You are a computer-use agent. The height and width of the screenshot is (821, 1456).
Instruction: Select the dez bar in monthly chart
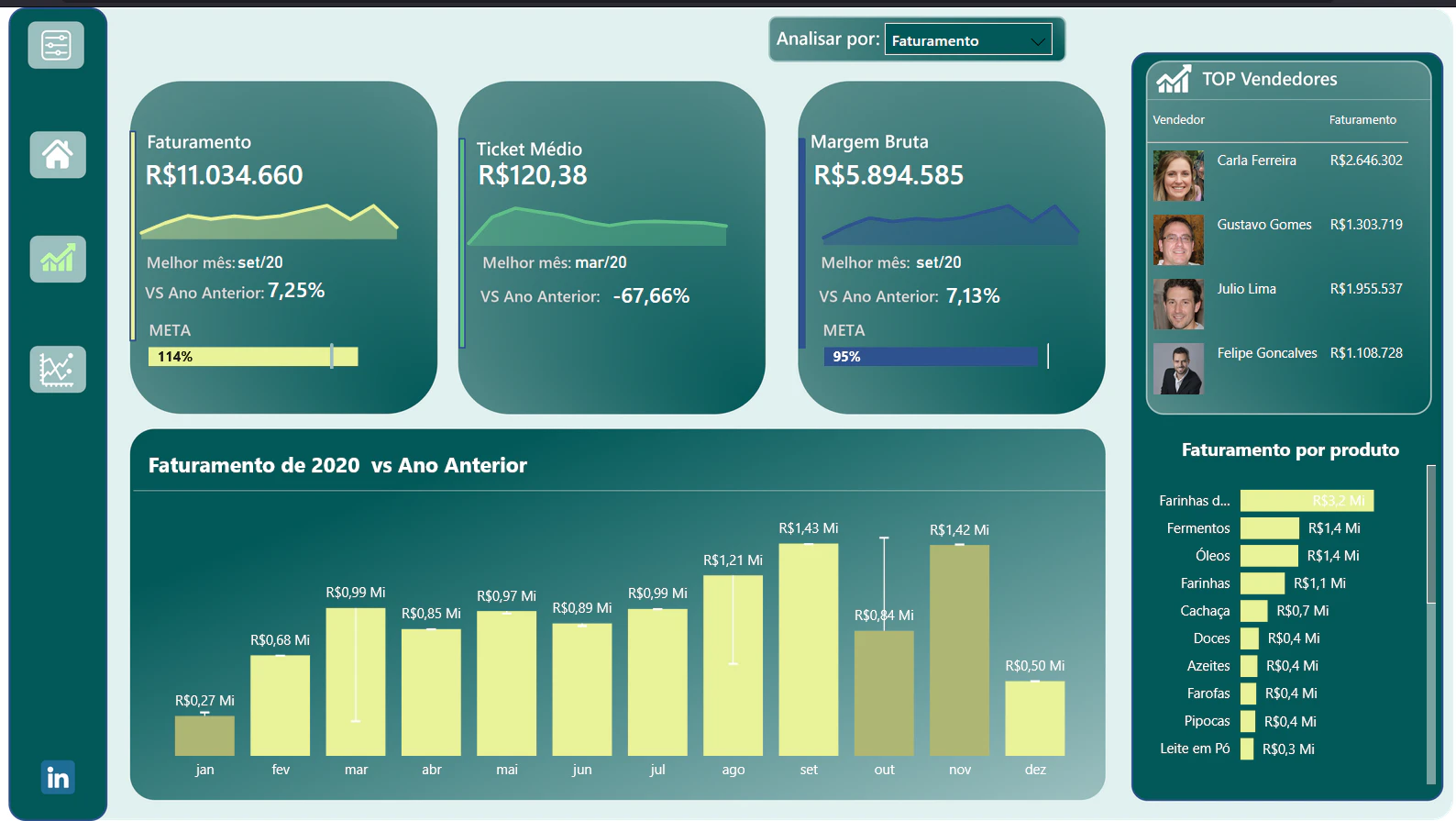point(1035,718)
